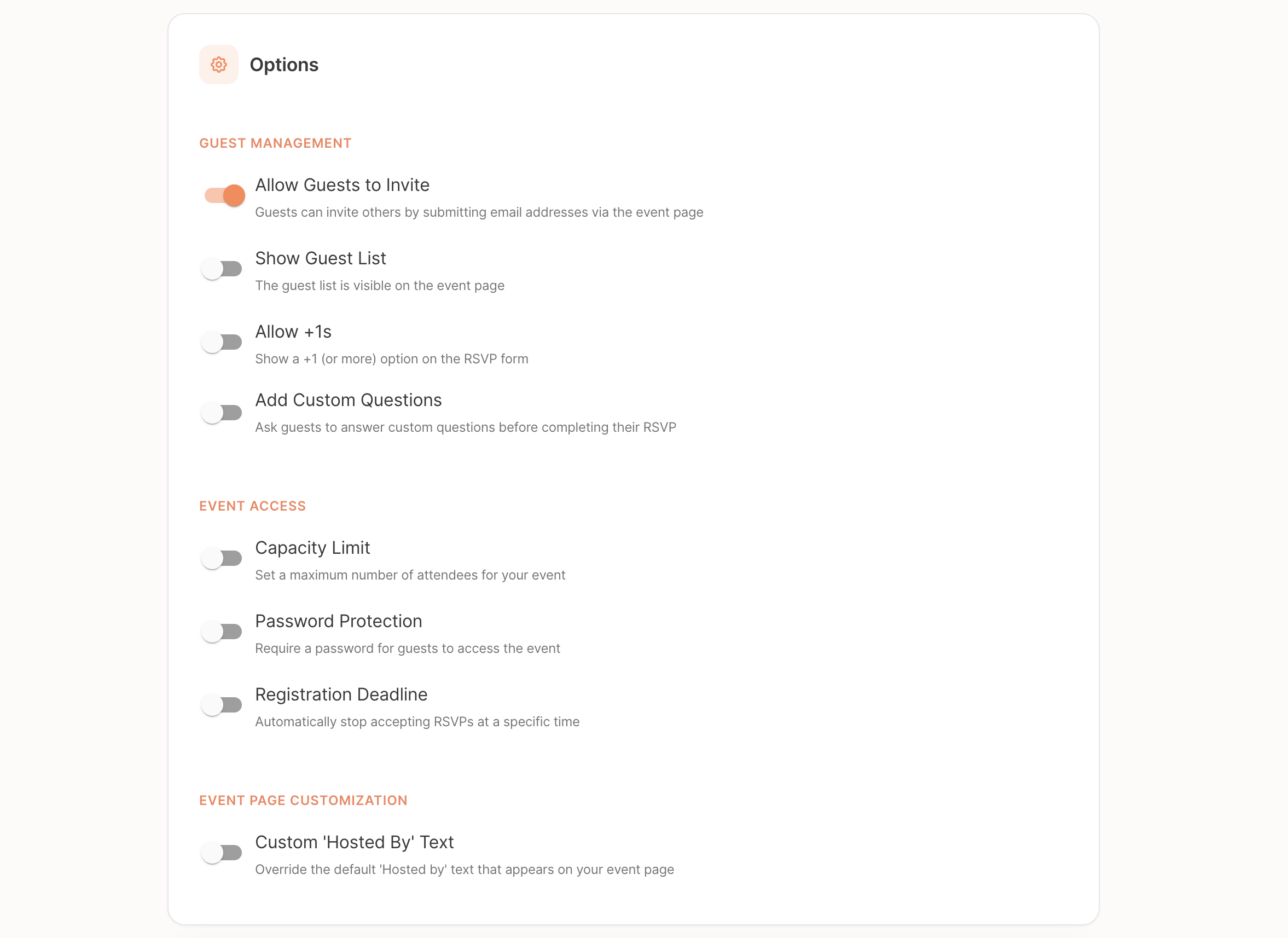Disable the Allow Guests to Invite toggle
The width and height of the screenshot is (1288, 938).
pyautogui.click(x=224, y=195)
